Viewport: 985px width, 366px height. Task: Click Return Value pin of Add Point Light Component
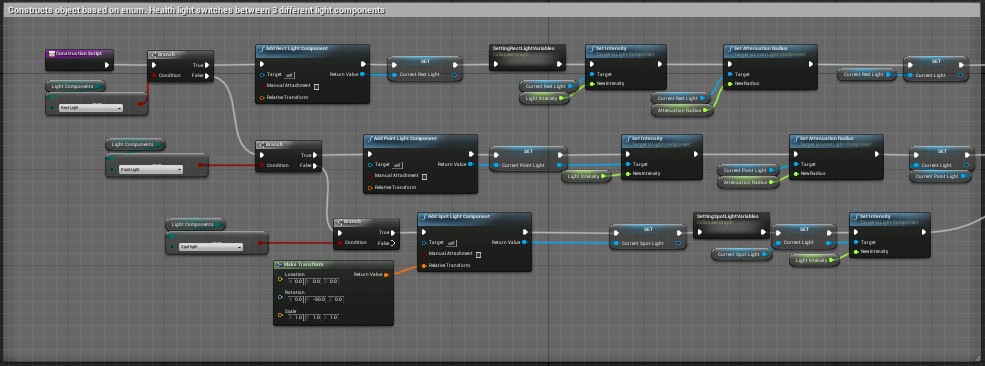click(x=472, y=164)
